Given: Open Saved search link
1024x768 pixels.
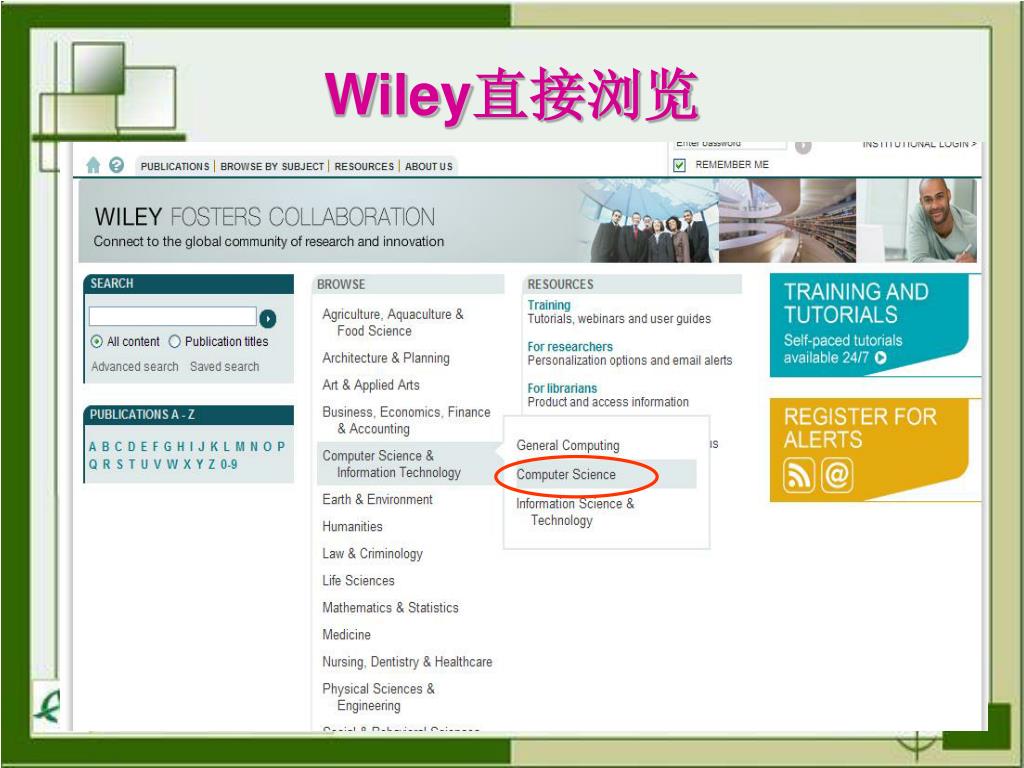Looking at the screenshot, I should [225, 367].
